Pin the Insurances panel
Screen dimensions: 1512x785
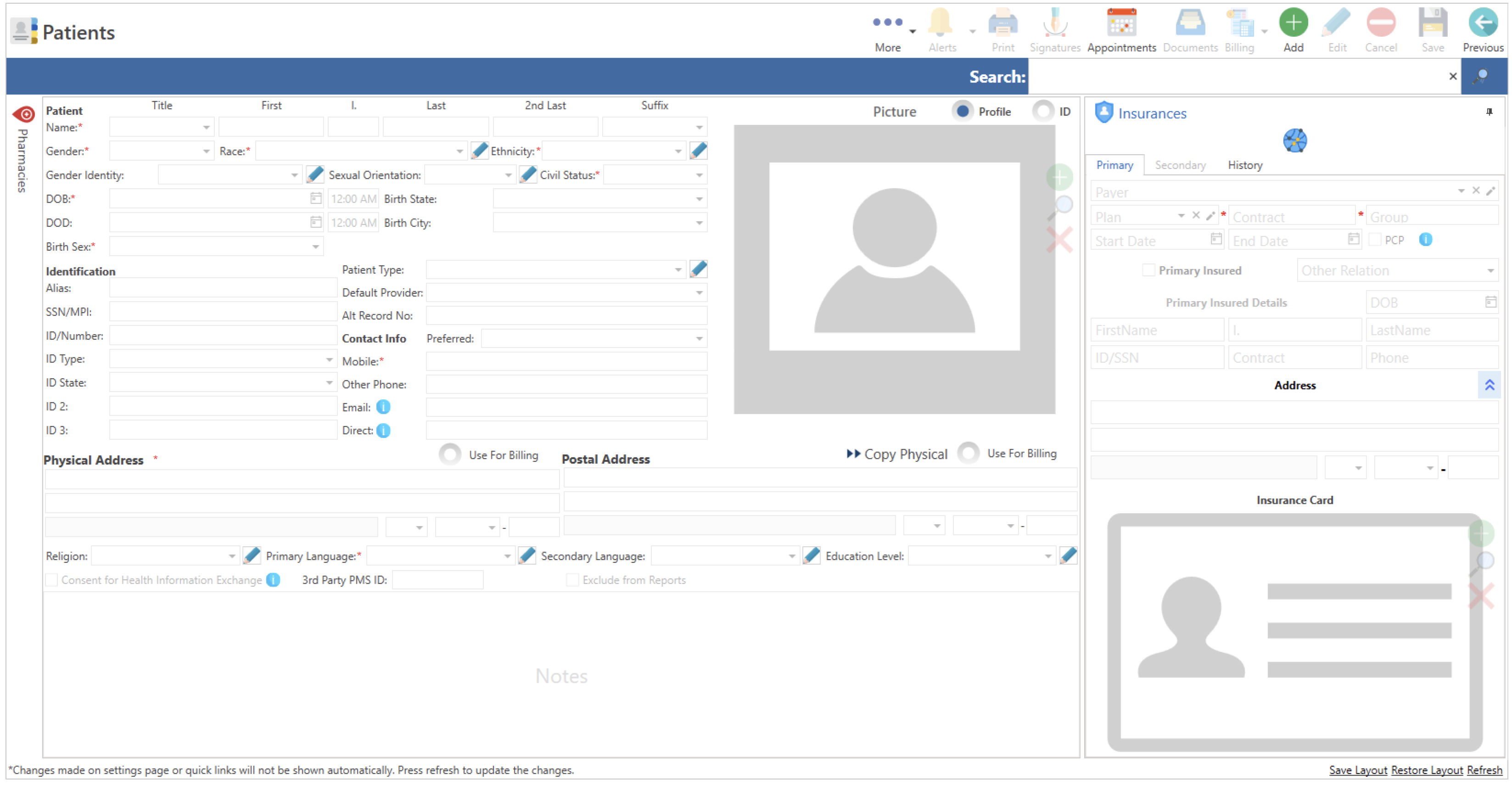(1489, 112)
